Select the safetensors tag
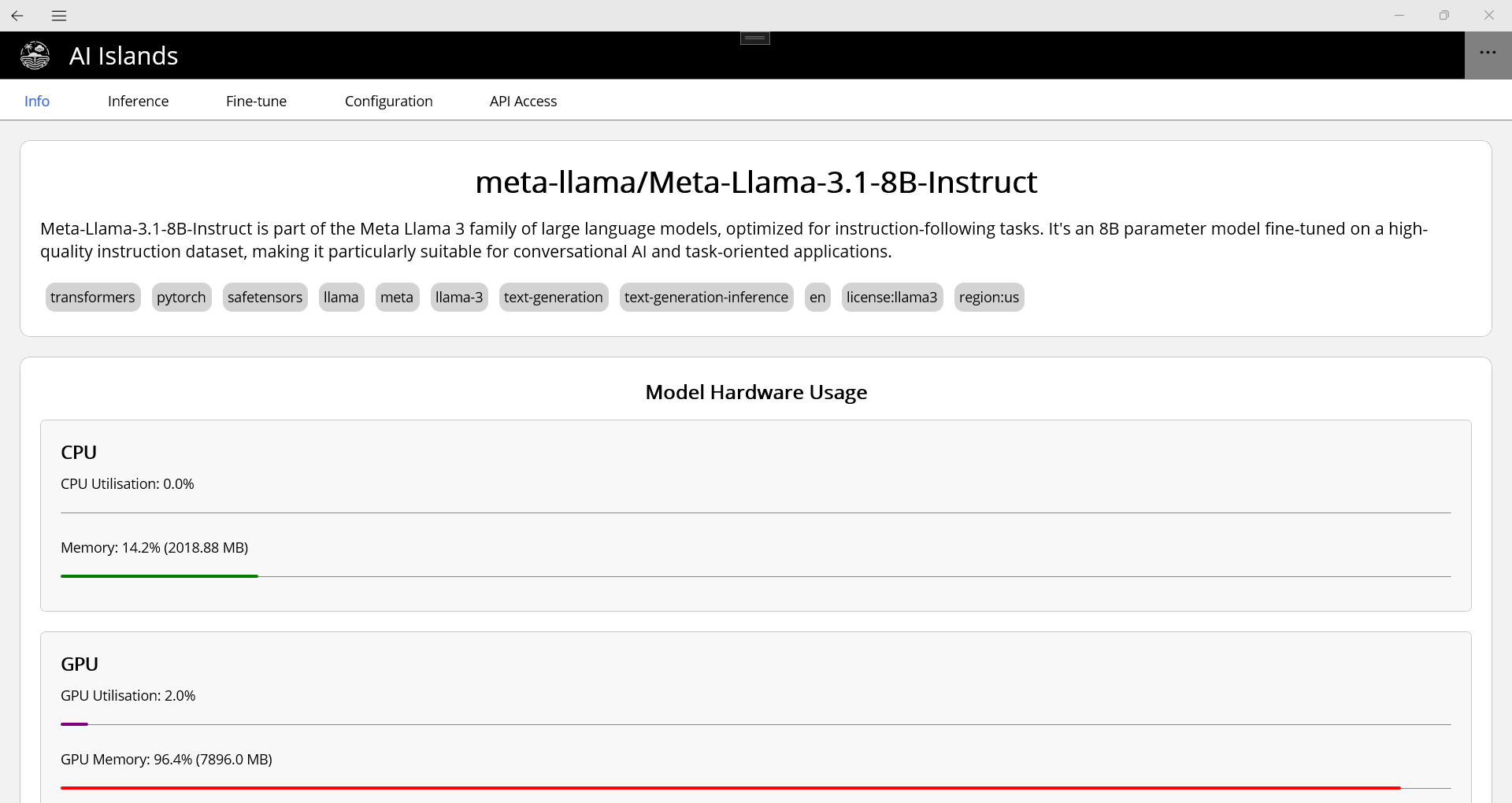This screenshot has height=803, width=1512. point(265,298)
